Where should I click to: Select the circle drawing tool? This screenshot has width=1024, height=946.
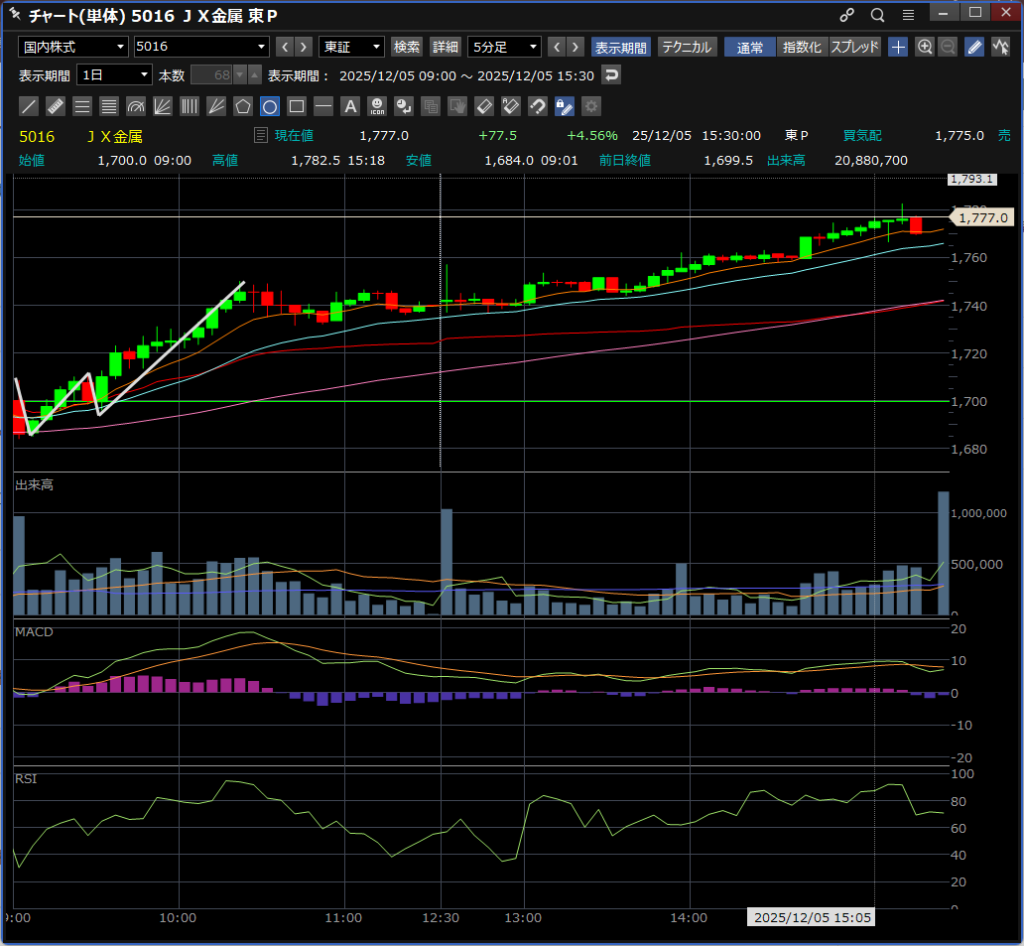pyautogui.click(x=270, y=106)
